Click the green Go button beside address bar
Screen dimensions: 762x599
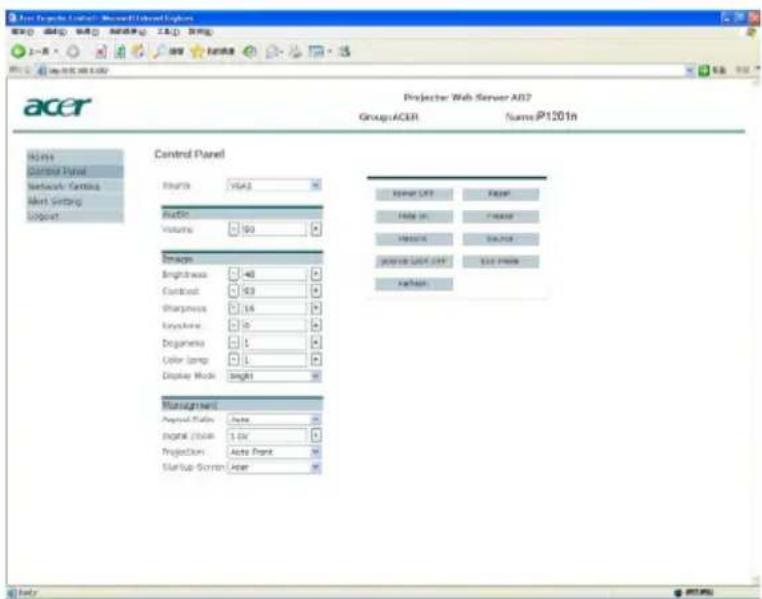click(712, 70)
